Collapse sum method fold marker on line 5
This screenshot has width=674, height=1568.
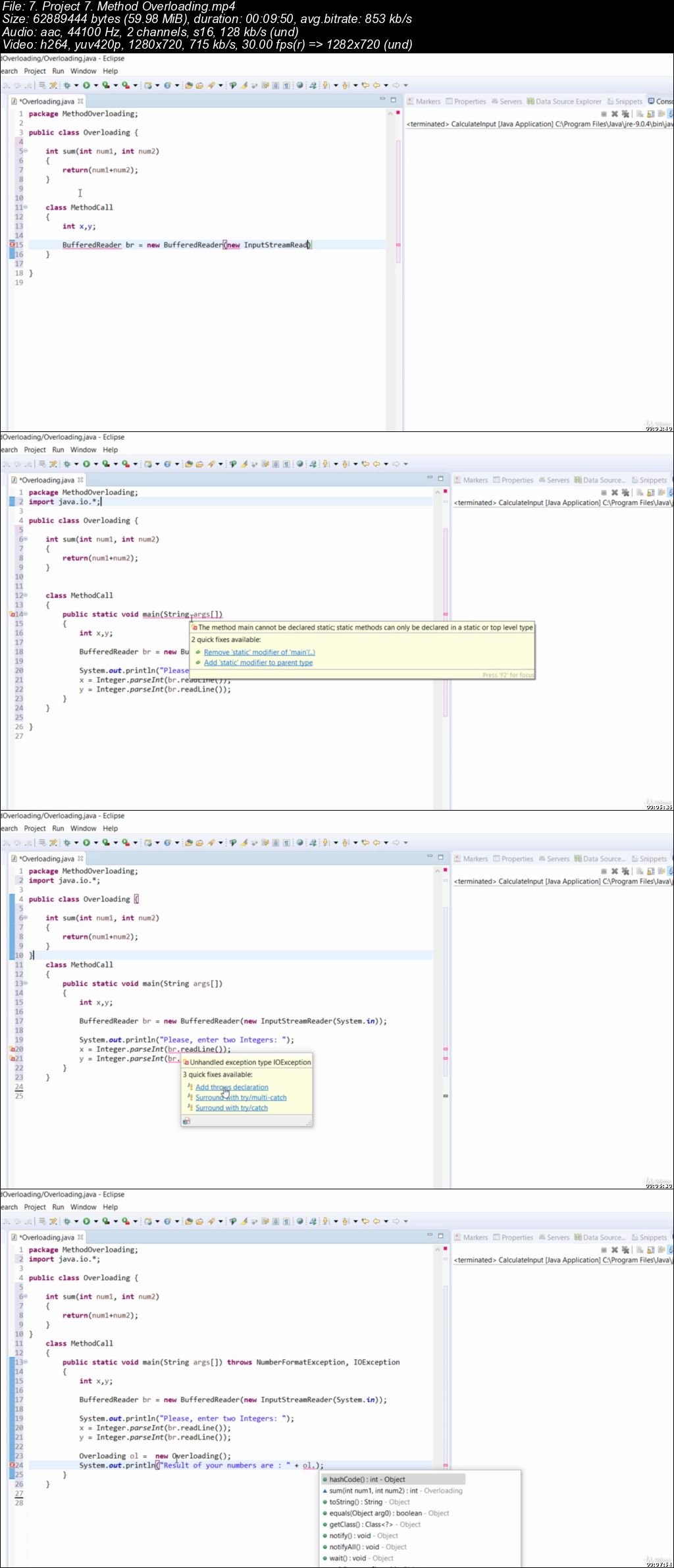point(26,151)
